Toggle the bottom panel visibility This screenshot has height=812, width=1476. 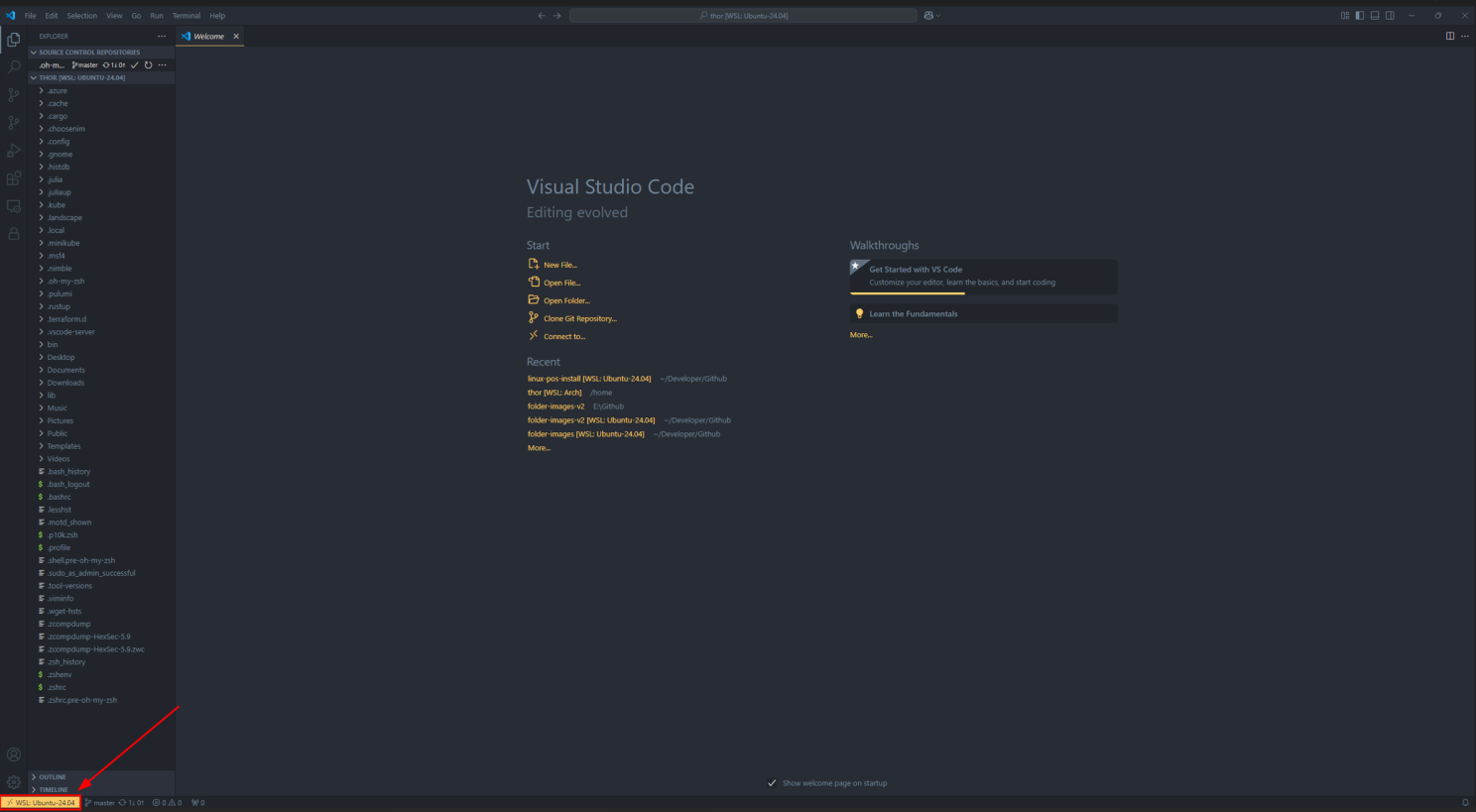[x=1375, y=16]
